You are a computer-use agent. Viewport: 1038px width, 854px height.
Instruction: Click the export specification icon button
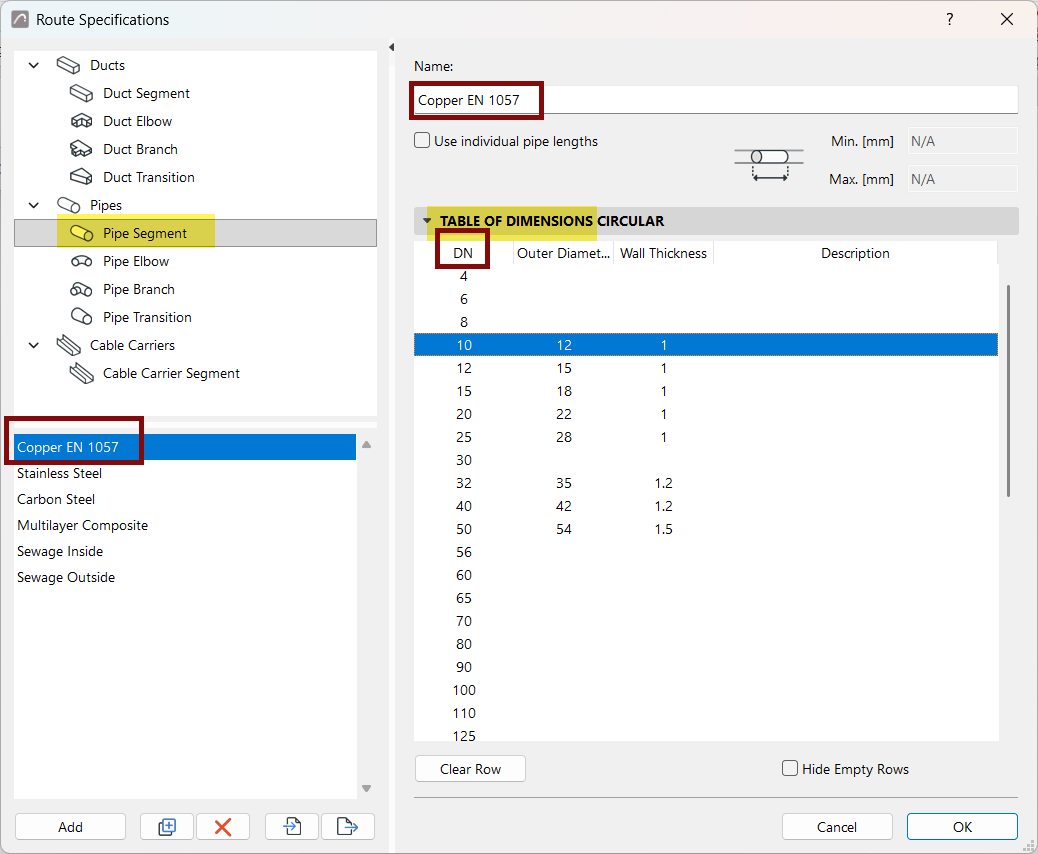point(348,826)
